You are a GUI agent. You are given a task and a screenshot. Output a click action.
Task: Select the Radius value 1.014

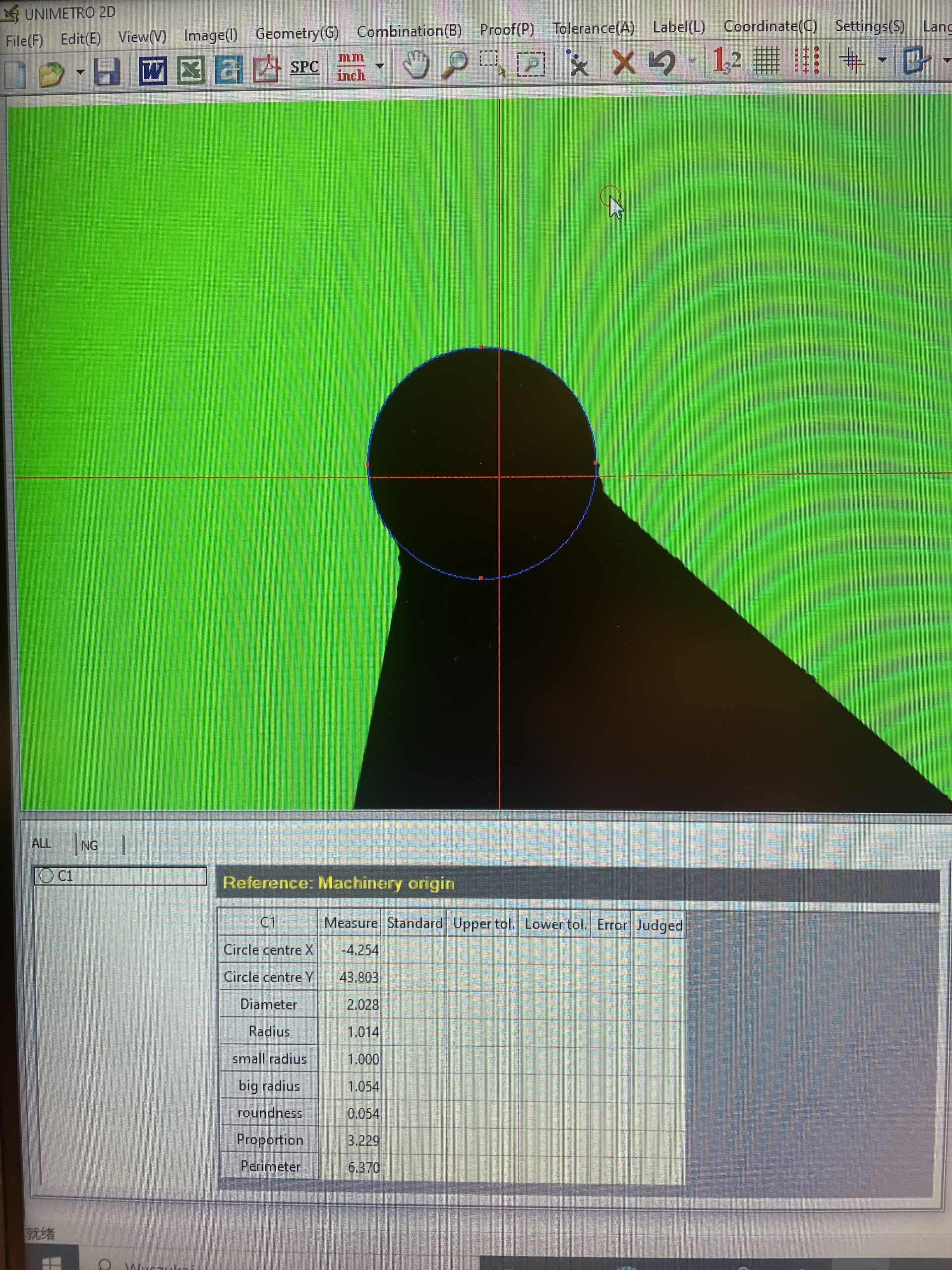tap(350, 1032)
